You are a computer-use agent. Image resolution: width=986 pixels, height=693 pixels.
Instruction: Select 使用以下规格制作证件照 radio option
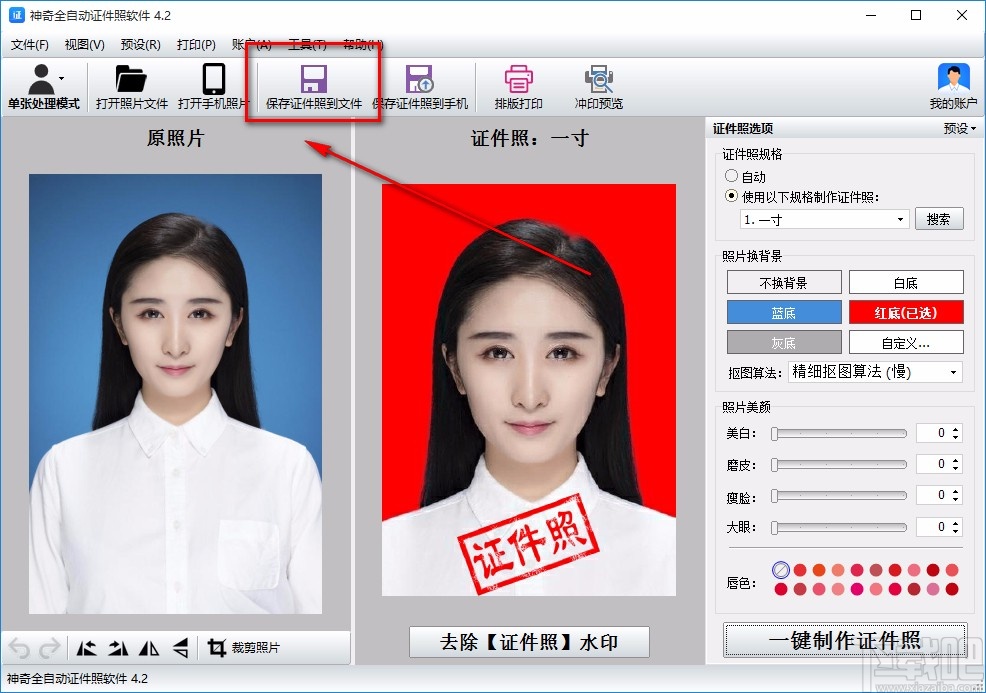click(x=731, y=196)
